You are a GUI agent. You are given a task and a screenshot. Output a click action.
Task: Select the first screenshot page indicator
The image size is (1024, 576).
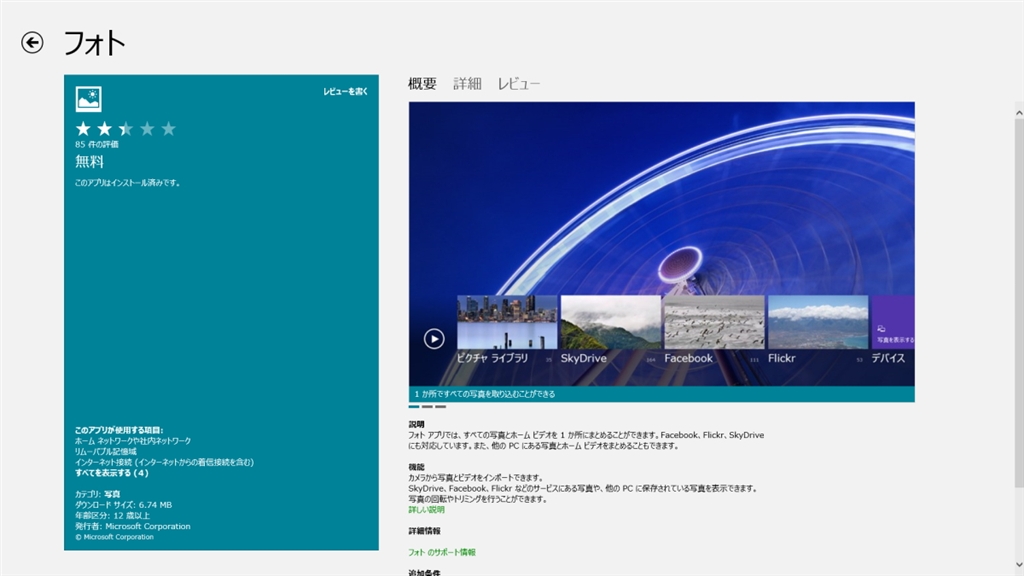pos(414,406)
